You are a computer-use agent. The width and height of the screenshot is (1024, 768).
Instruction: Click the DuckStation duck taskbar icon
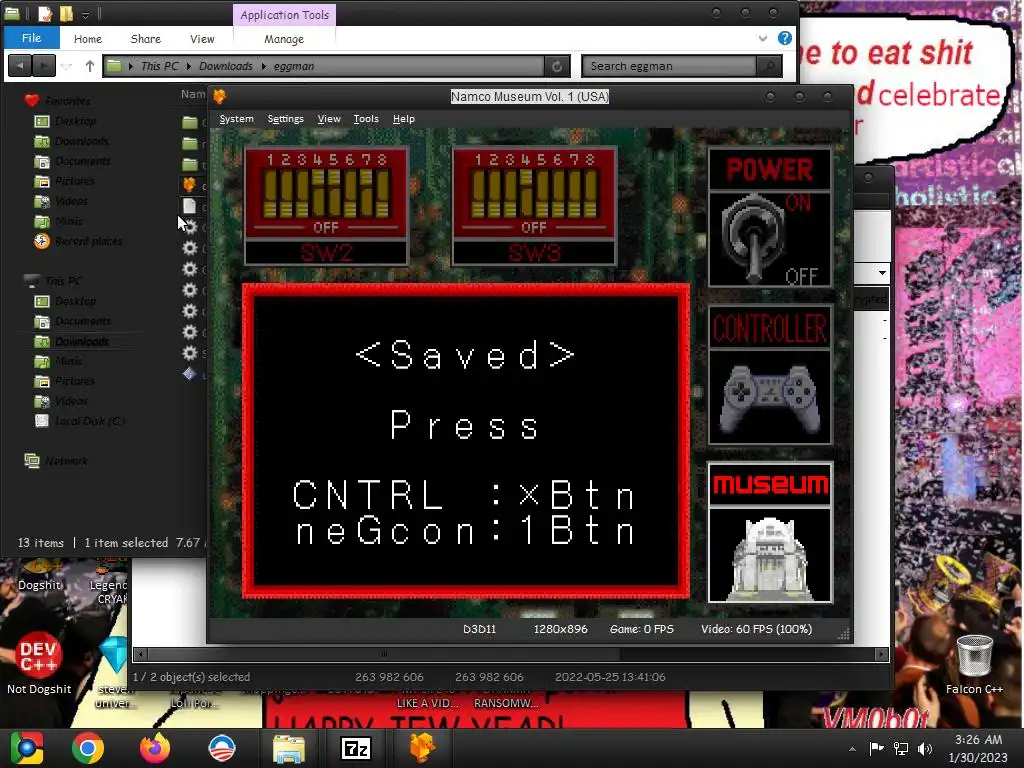(x=423, y=748)
